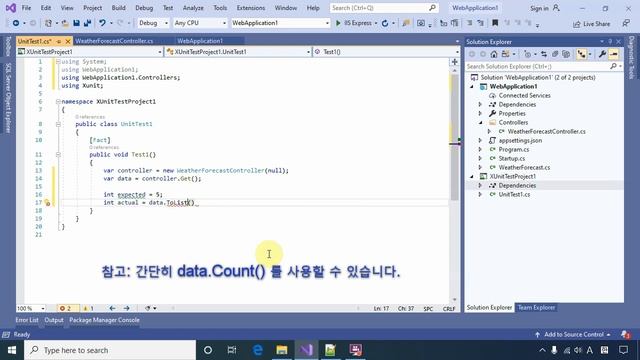The width and height of the screenshot is (640, 360).
Task: Open the Output tab
Action: [x=54, y=320]
